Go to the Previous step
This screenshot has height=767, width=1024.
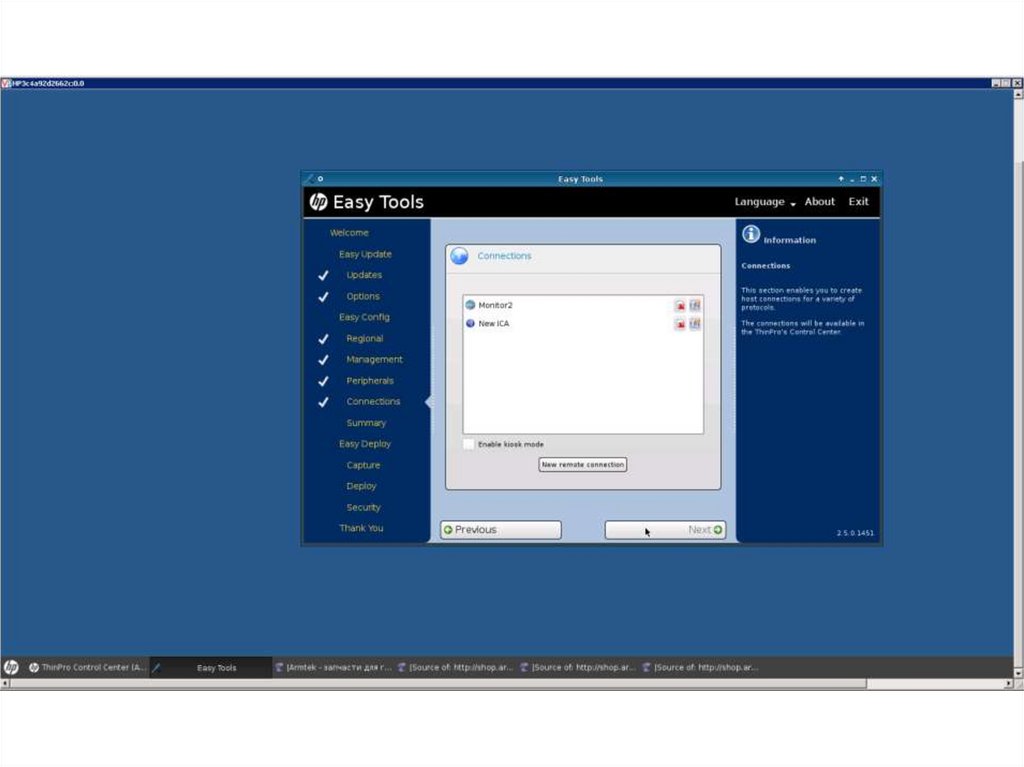point(500,530)
